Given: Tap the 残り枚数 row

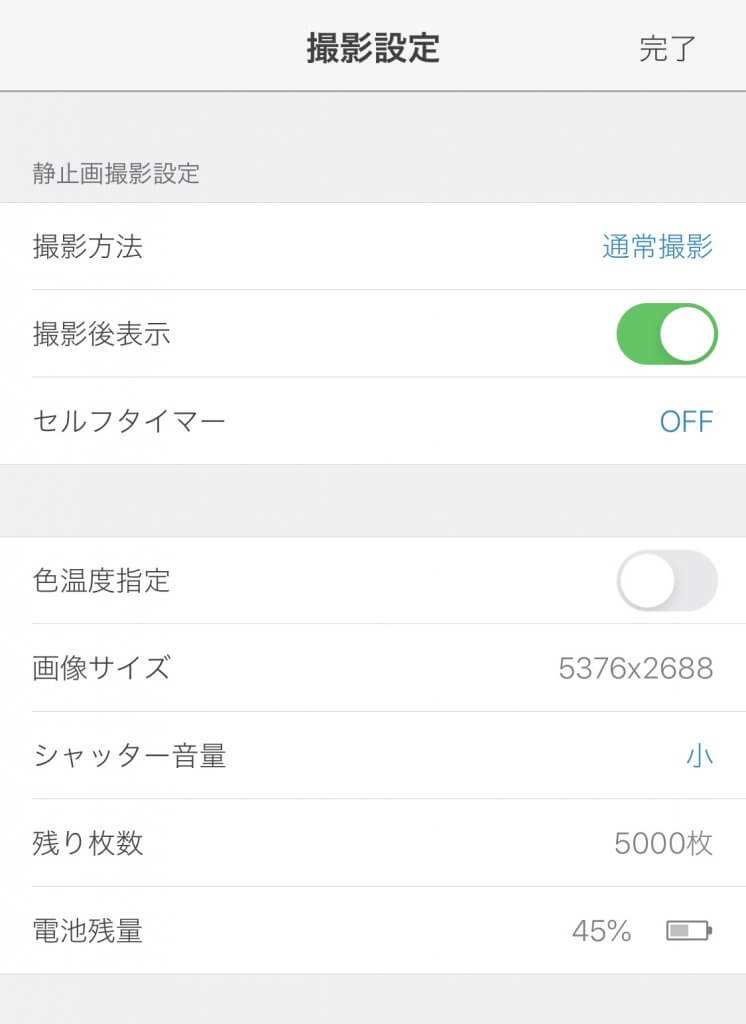Looking at the screenshot, I should pos(373,842).
